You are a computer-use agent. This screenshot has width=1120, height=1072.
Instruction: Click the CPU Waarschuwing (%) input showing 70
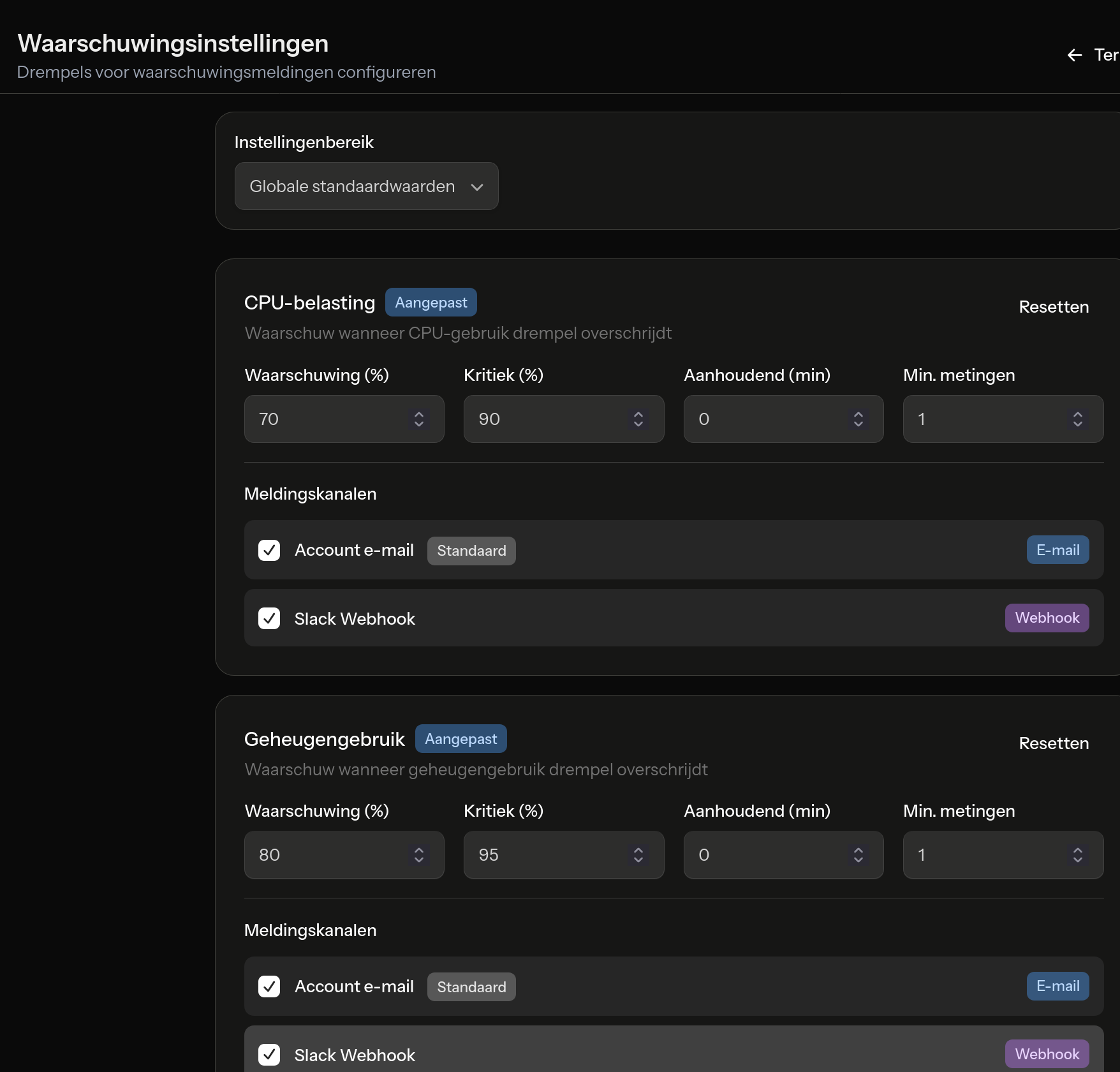(325, 419)
